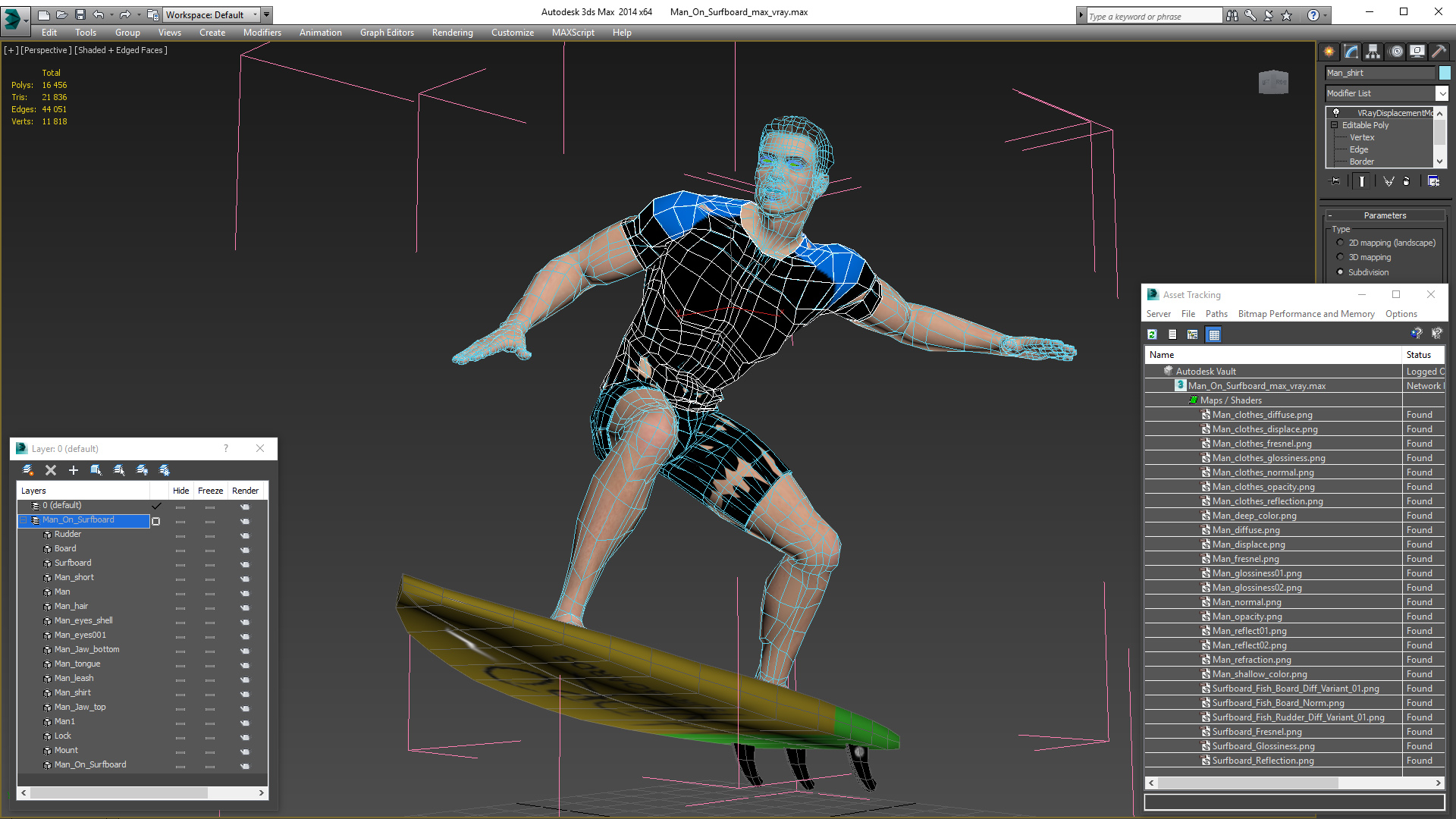Switch to the Create command panel
Screen dimensions: 1456x819
pyautogui.click(x=1329, y=52)
